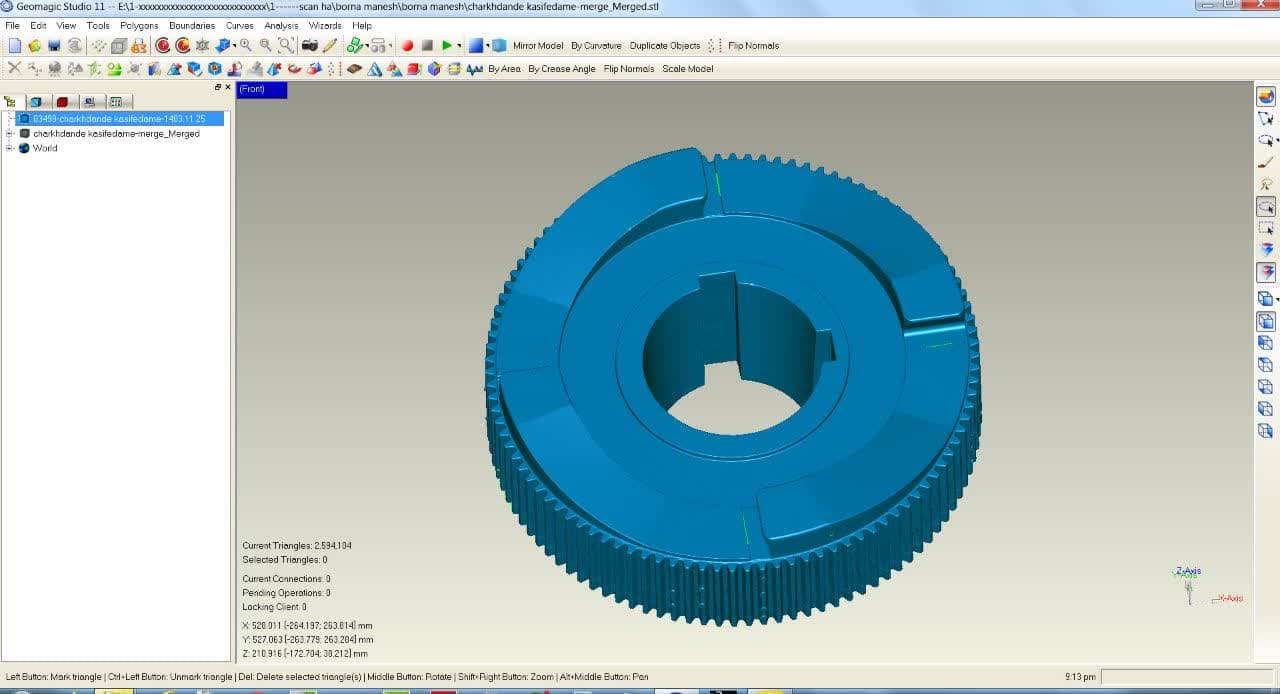Click the blue Save disk icon

coord(54,45)
